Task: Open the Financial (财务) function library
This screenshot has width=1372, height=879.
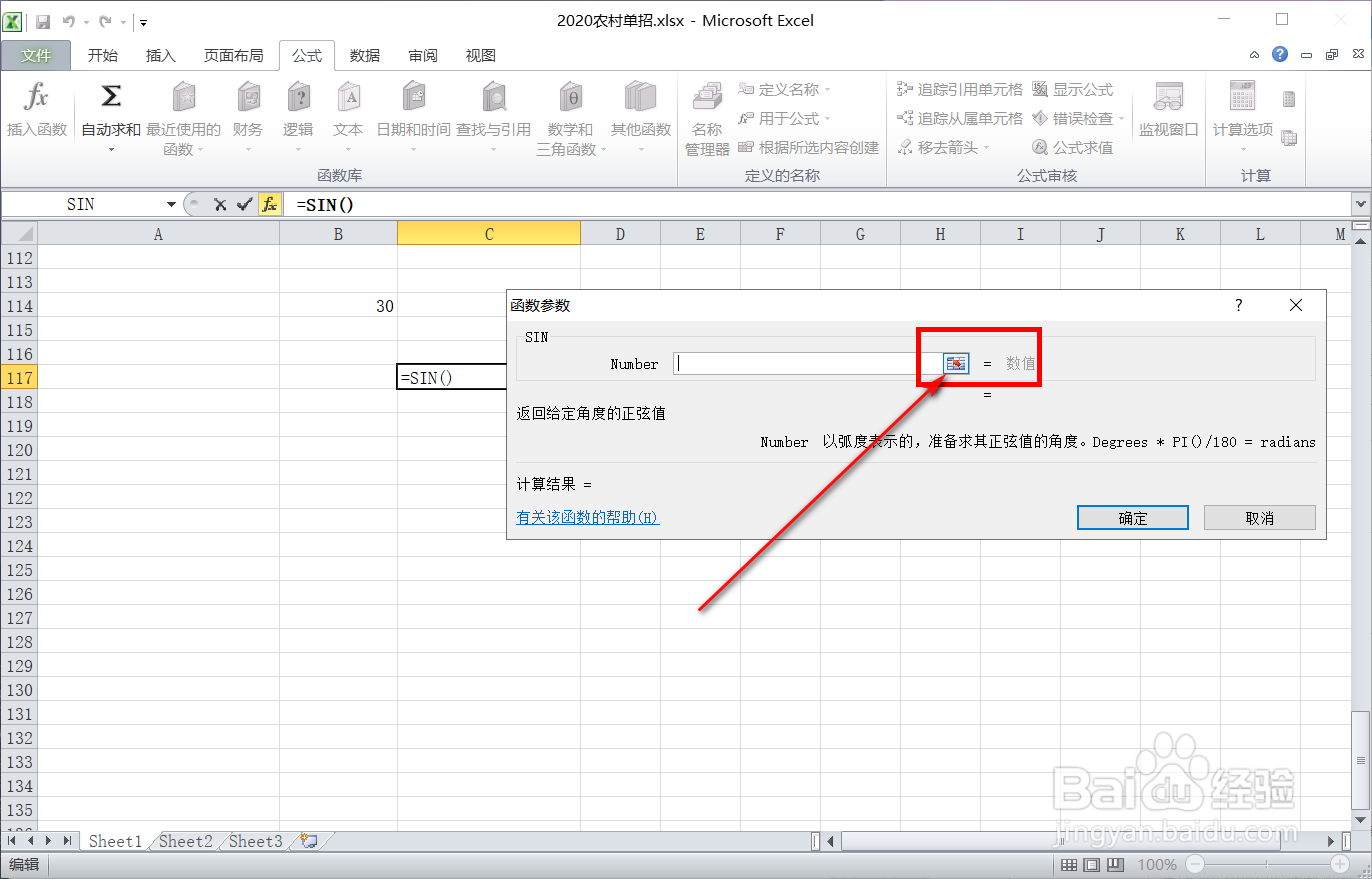Action: [x=248, y=118]
